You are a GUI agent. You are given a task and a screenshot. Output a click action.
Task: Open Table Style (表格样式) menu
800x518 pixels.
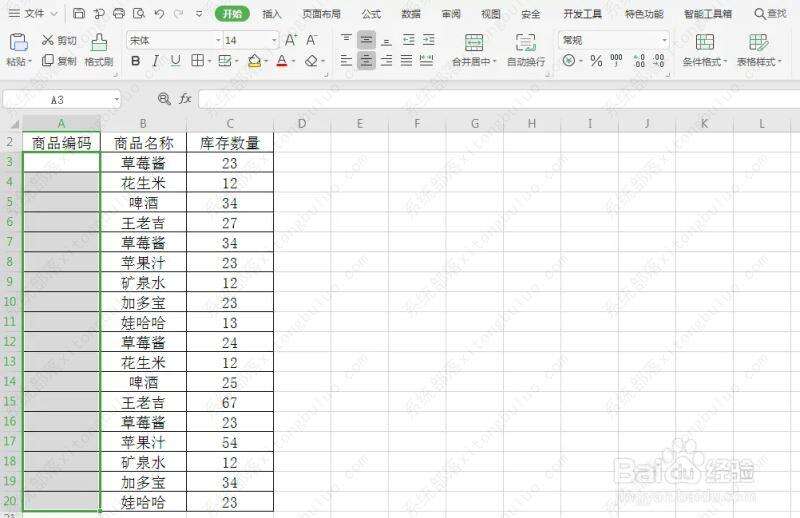point(759,50)
